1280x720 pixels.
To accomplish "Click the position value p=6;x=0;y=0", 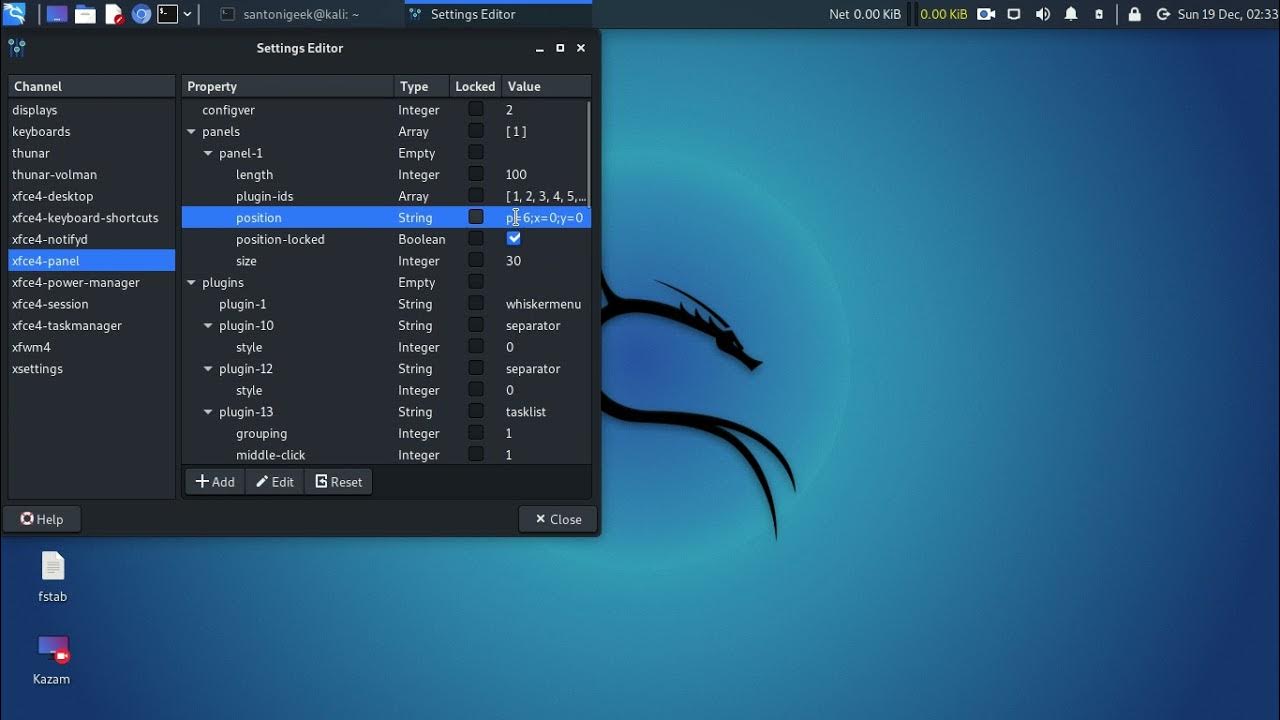I will tap(546, 217).
